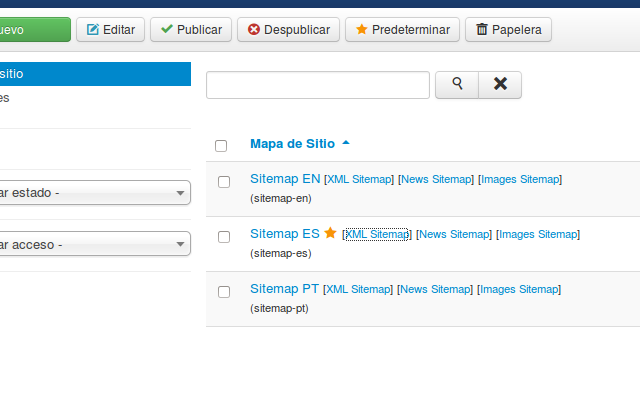The height and width of the screenshot is (400, 640).
Task: Tick the select-all checkbox in header
Action: coord(221,145)
